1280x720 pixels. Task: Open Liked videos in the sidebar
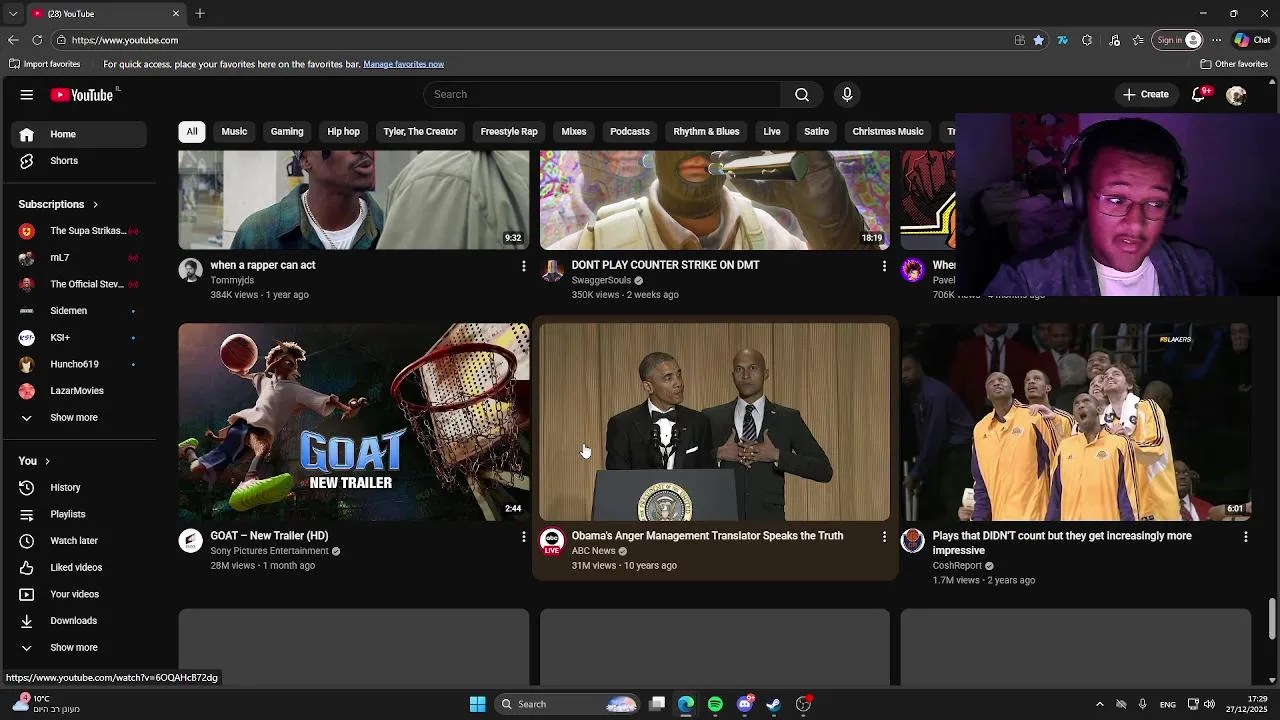tap(78, 567)
